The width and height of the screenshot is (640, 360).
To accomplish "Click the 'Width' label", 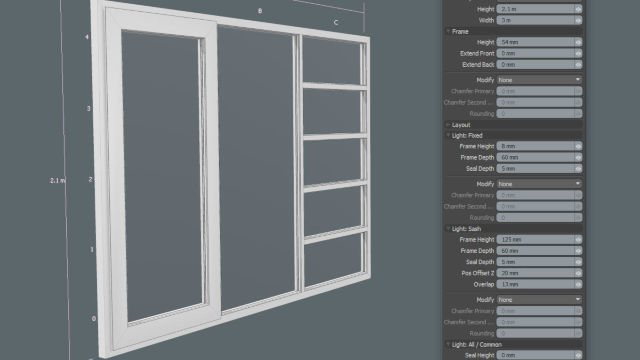I will pyautogui.click(x=487, y=20).
